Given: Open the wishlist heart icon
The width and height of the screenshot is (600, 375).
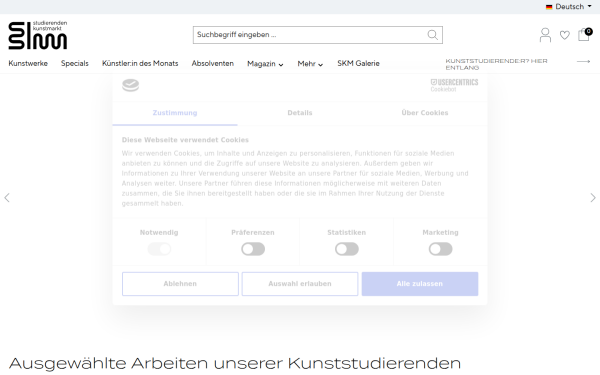Looking at the screenshot, I should [x=564, y=35].
